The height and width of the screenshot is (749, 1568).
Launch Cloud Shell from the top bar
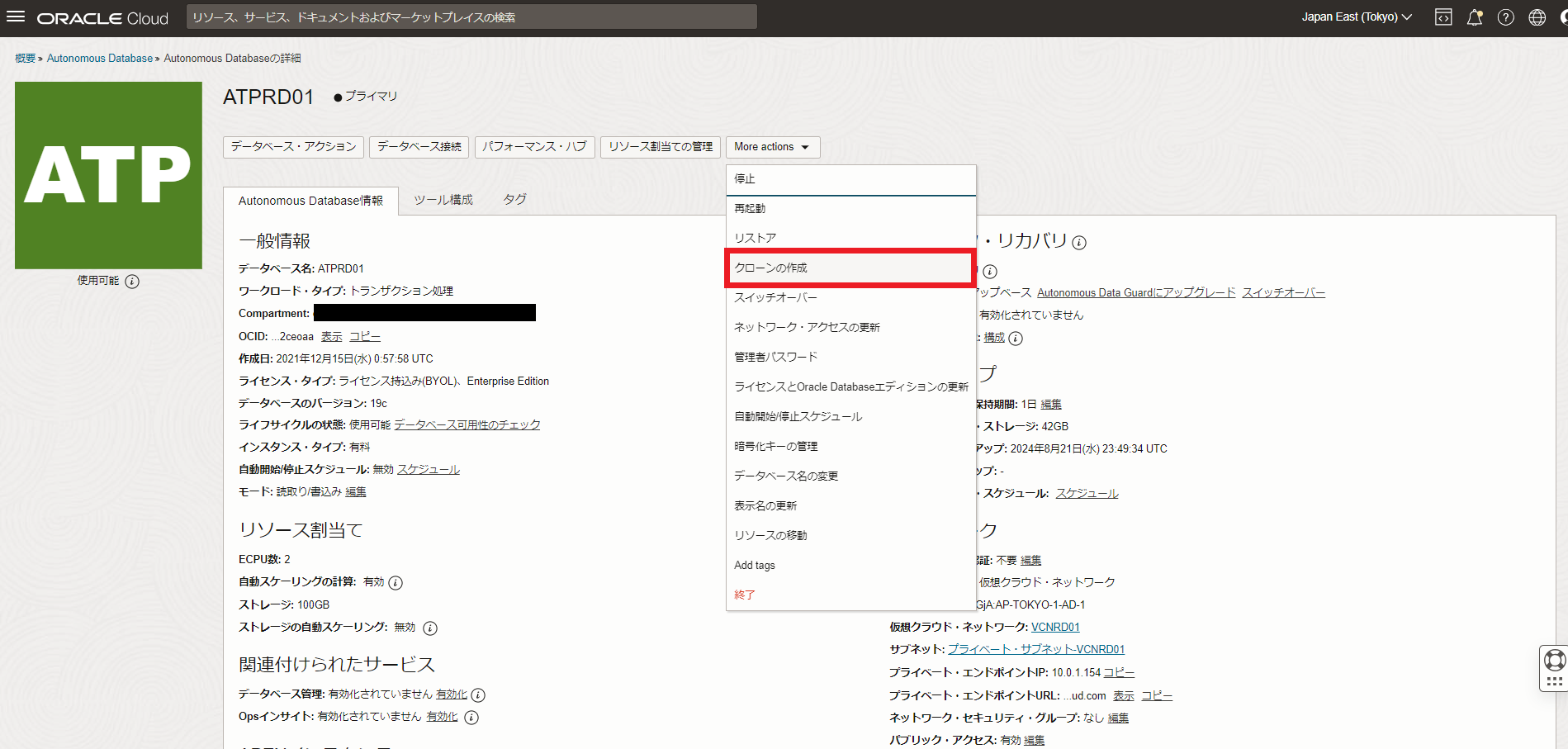click(x=1442, y=17)
